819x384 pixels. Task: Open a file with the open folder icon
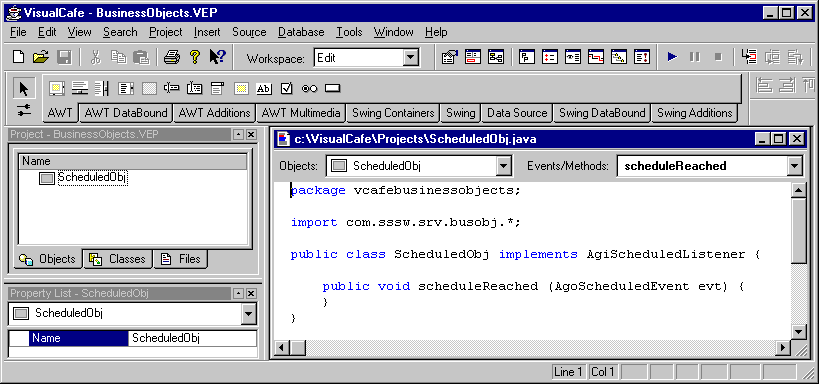41,57
